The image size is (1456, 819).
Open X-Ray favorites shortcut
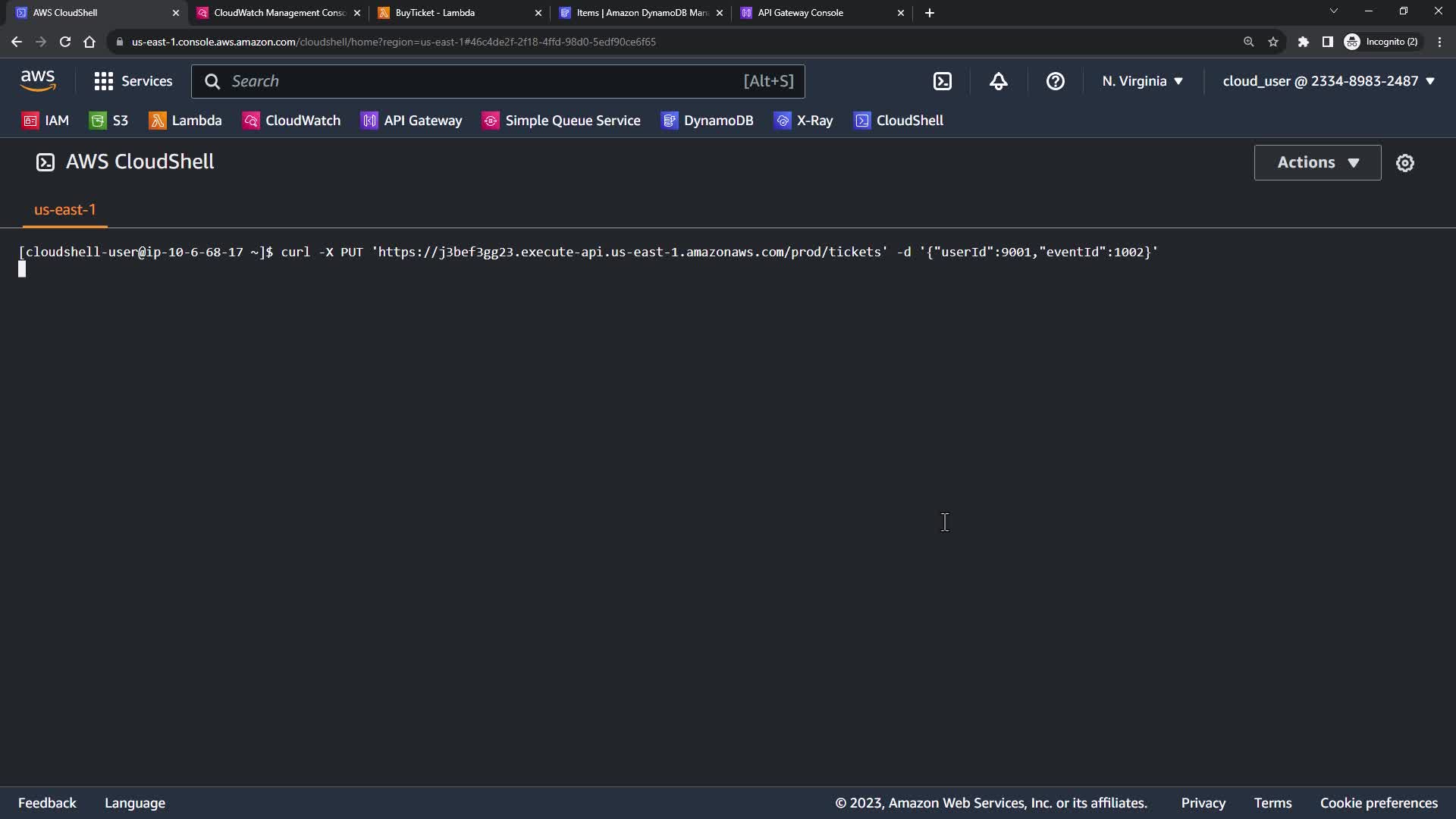click(803, 121)
